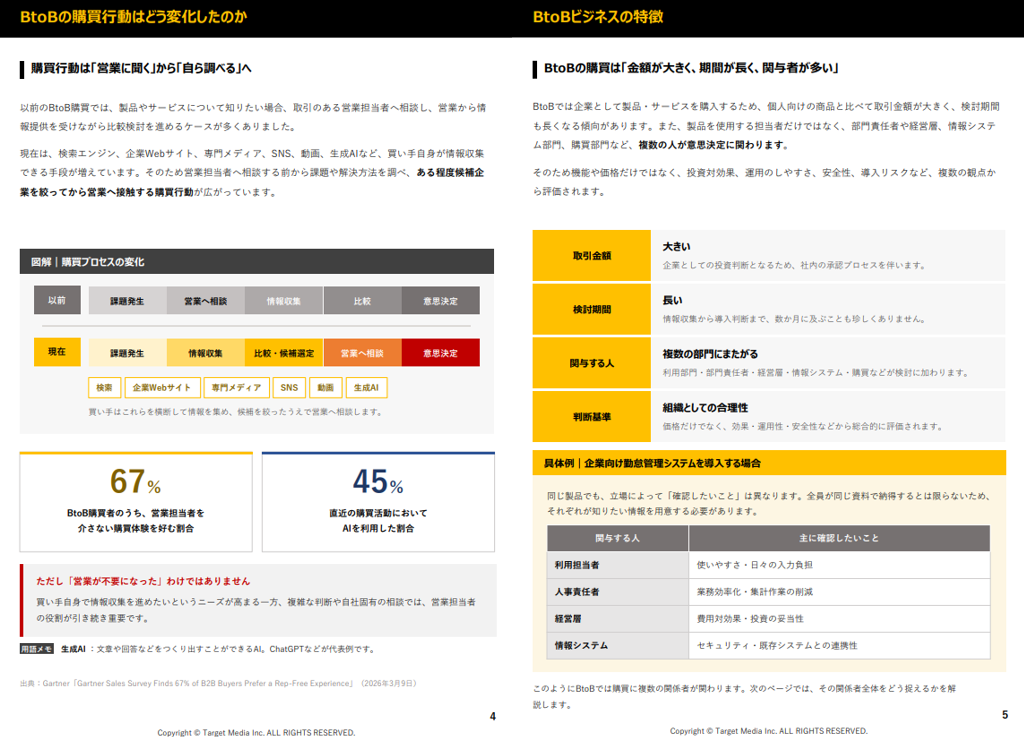Select the bold text "大きい"

[x=677, y=247]
